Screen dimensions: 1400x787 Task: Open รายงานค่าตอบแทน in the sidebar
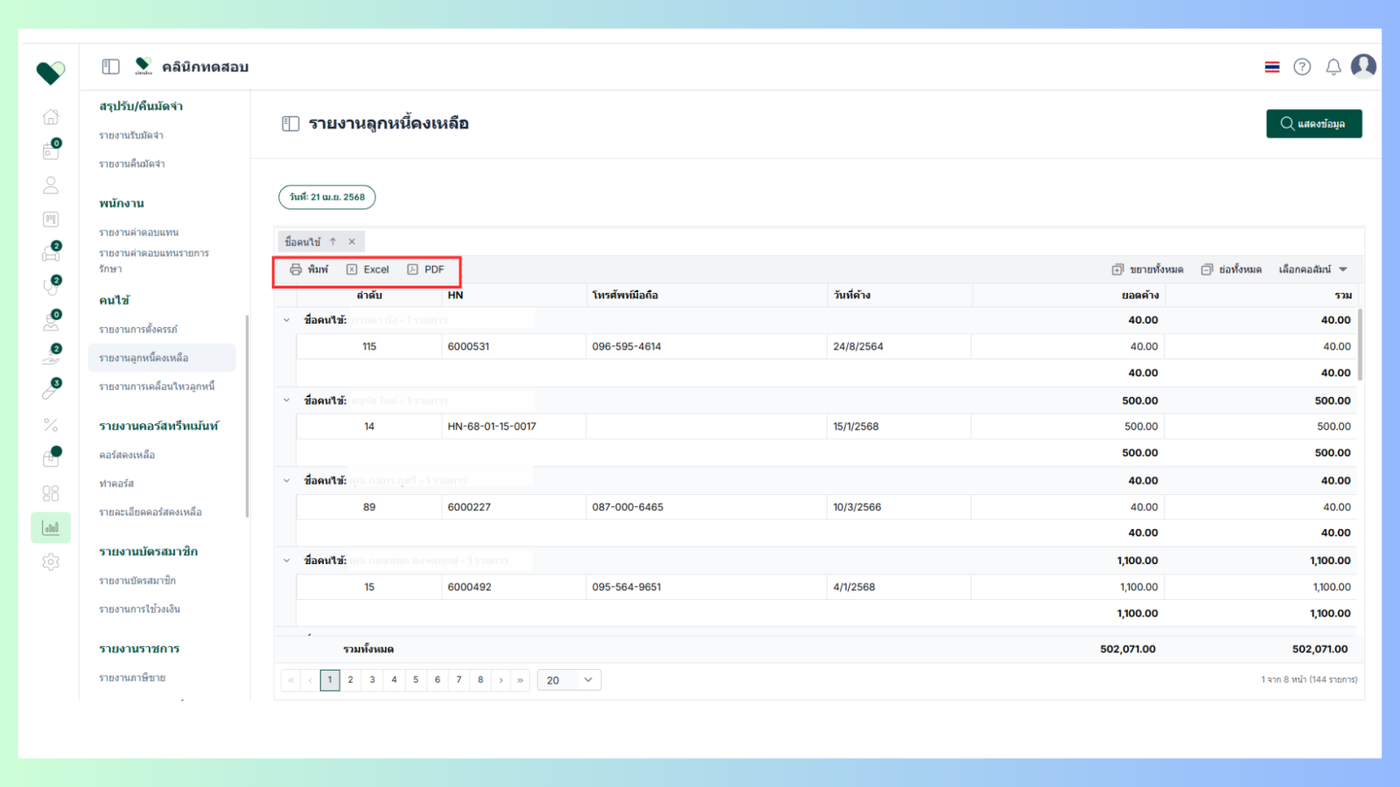(x=139, y=233)
